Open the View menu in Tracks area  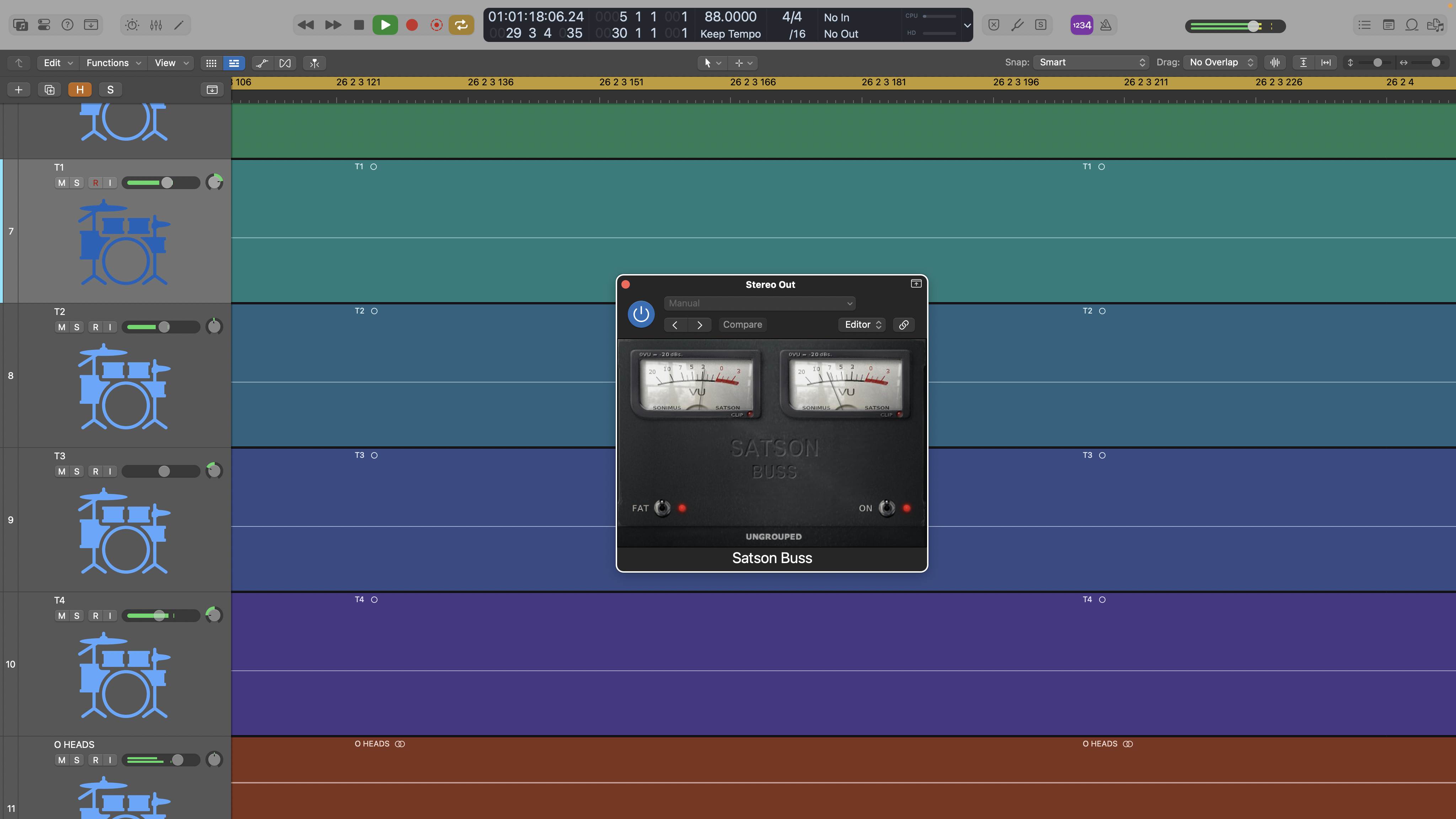(x=171, y=63)
